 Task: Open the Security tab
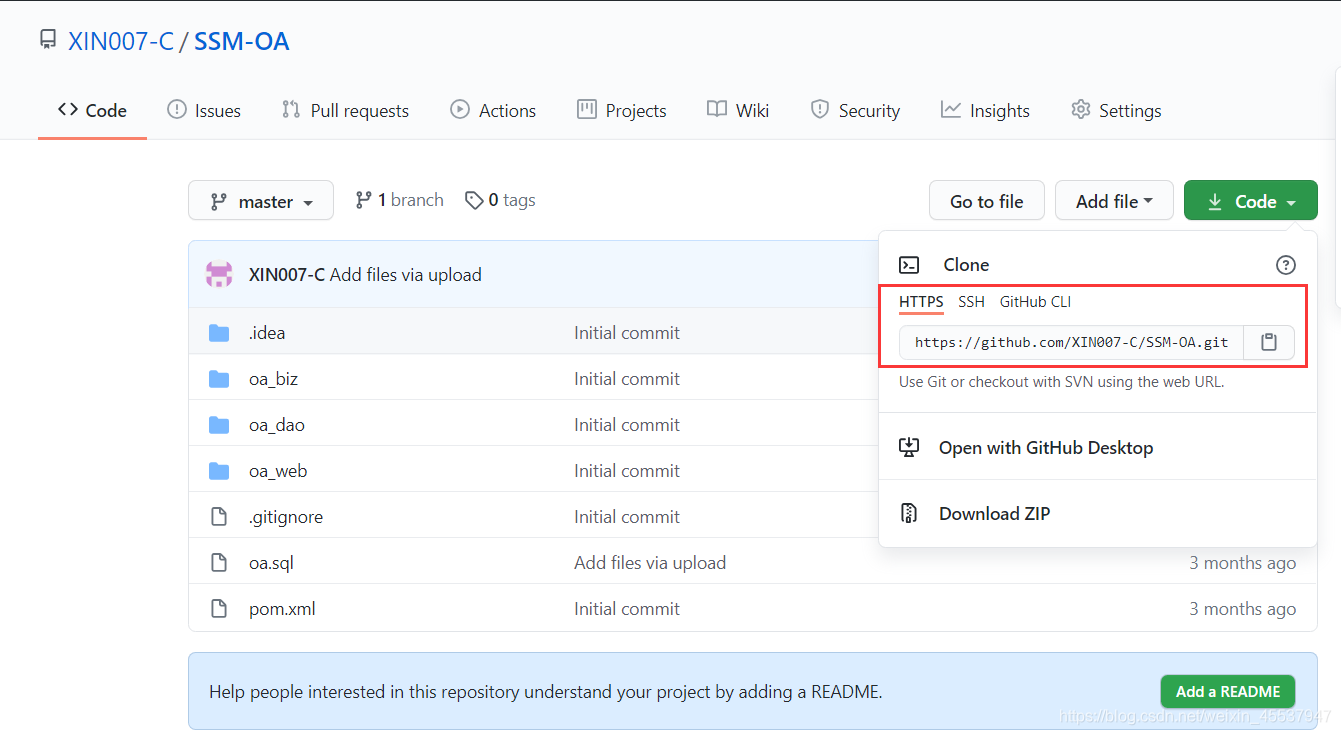pos(855,110)
